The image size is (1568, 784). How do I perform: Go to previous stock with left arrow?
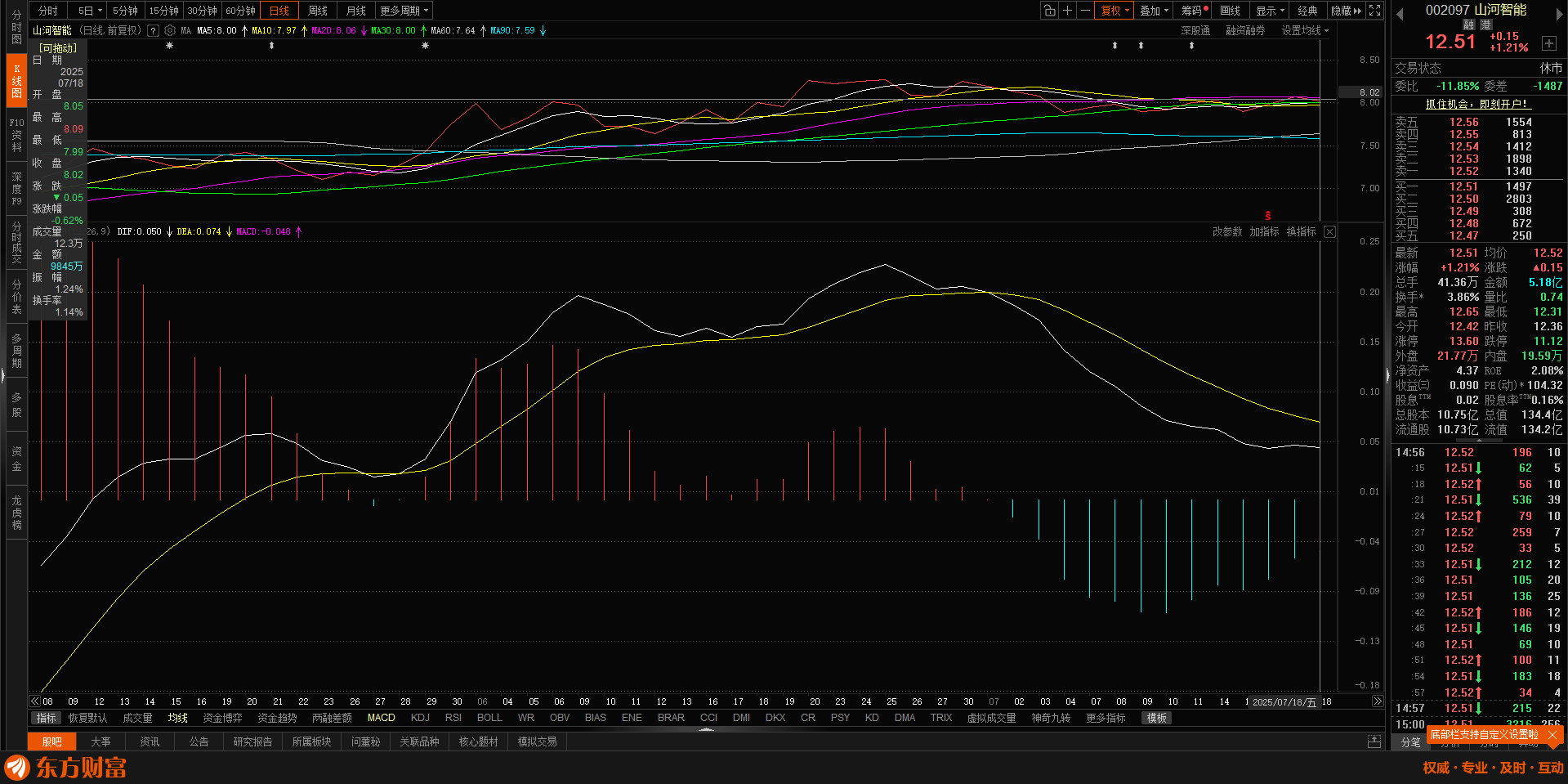pyautogui.click(x=1400, y=14)
